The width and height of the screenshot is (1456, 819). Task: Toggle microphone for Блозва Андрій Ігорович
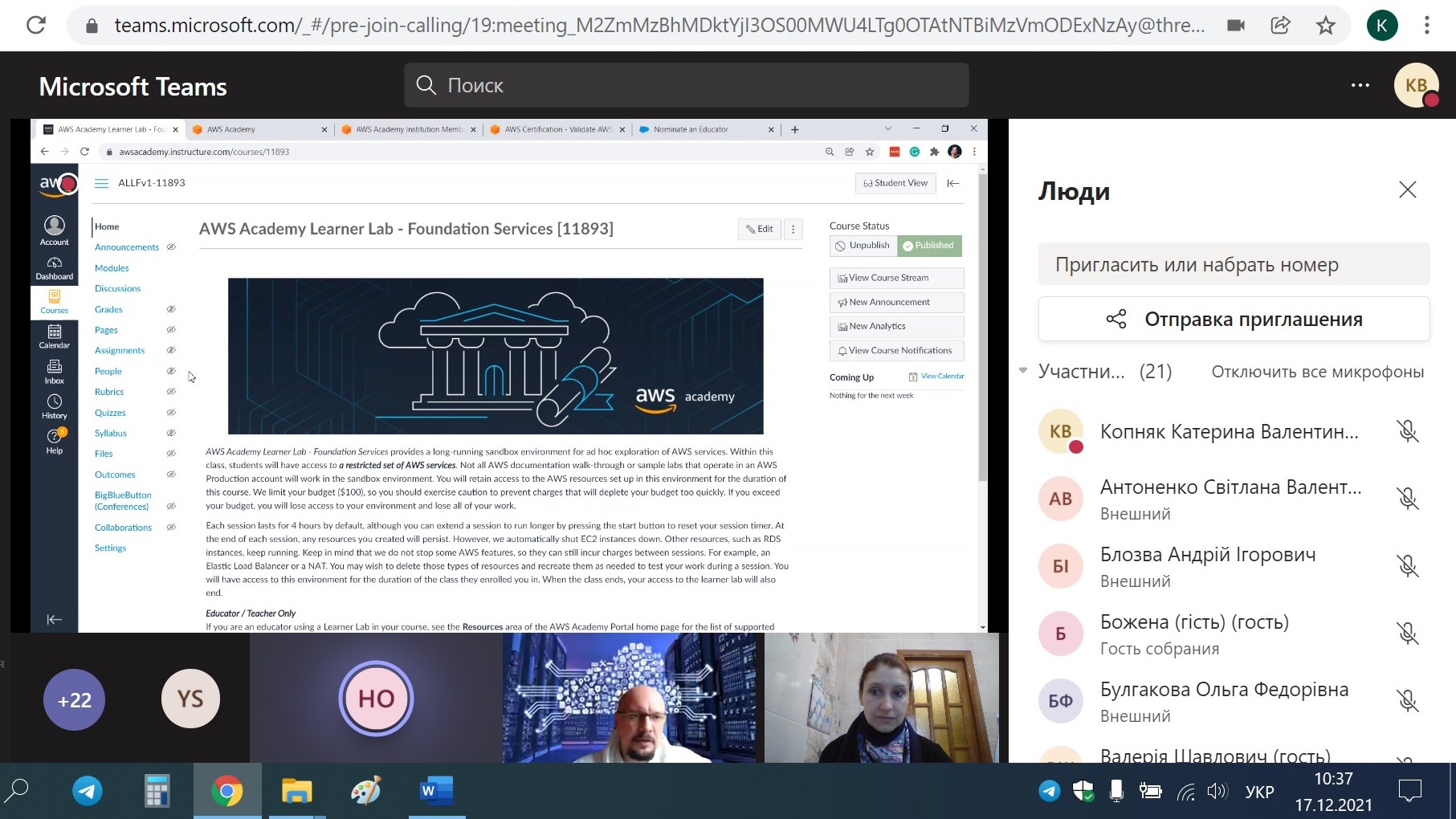1407,566
